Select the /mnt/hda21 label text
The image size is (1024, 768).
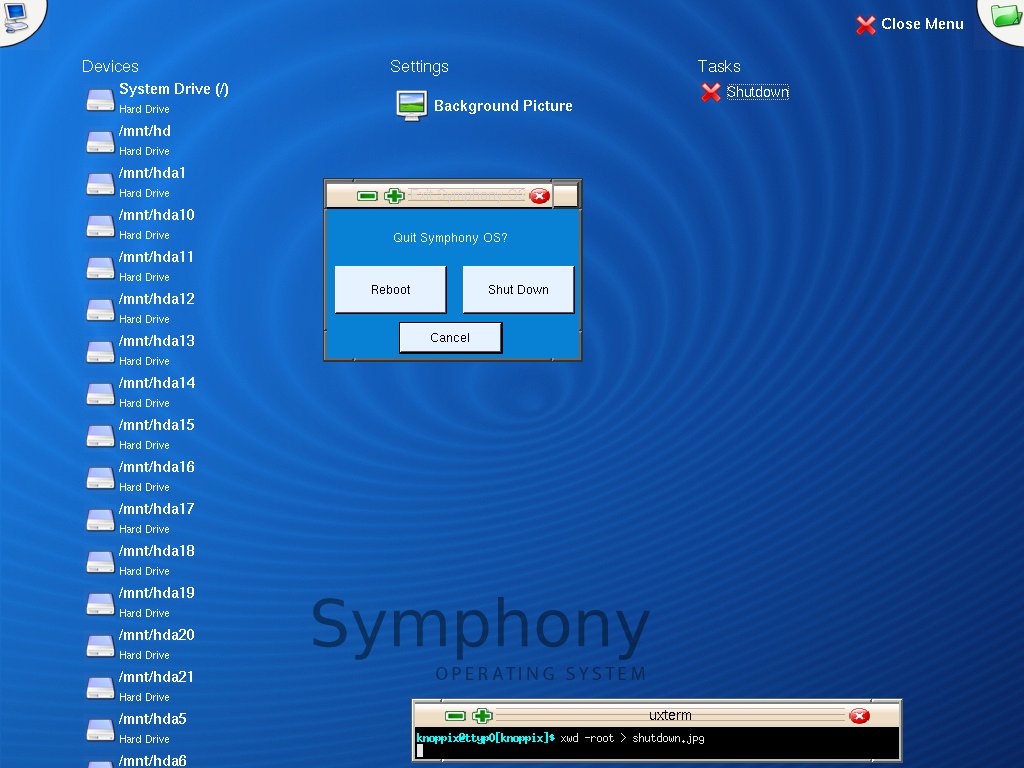(157, 677)
